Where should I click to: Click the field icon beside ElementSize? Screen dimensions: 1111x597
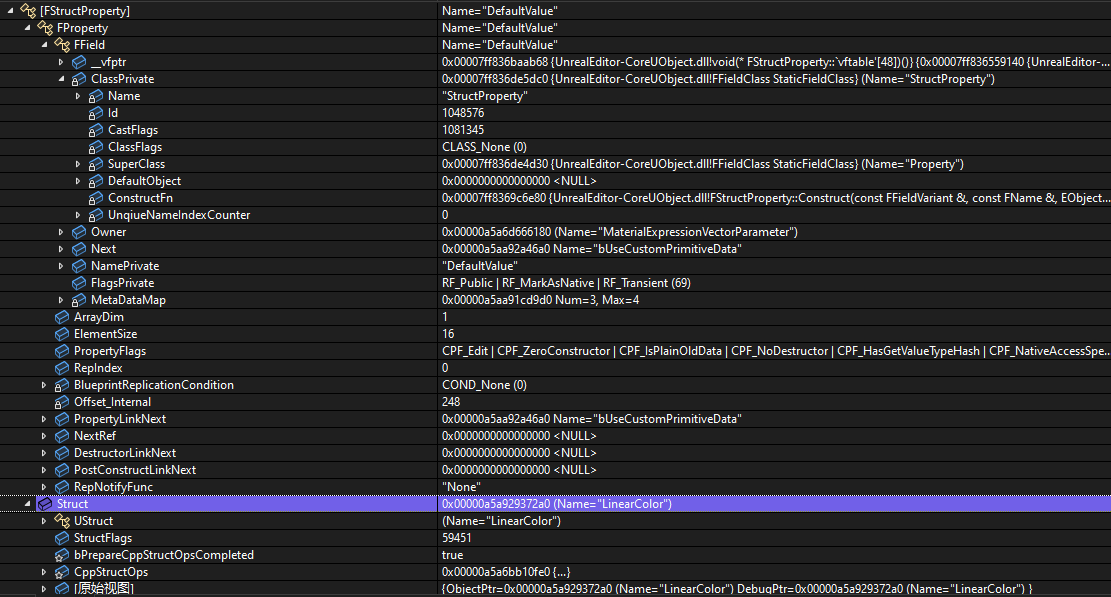click(62, 334)
